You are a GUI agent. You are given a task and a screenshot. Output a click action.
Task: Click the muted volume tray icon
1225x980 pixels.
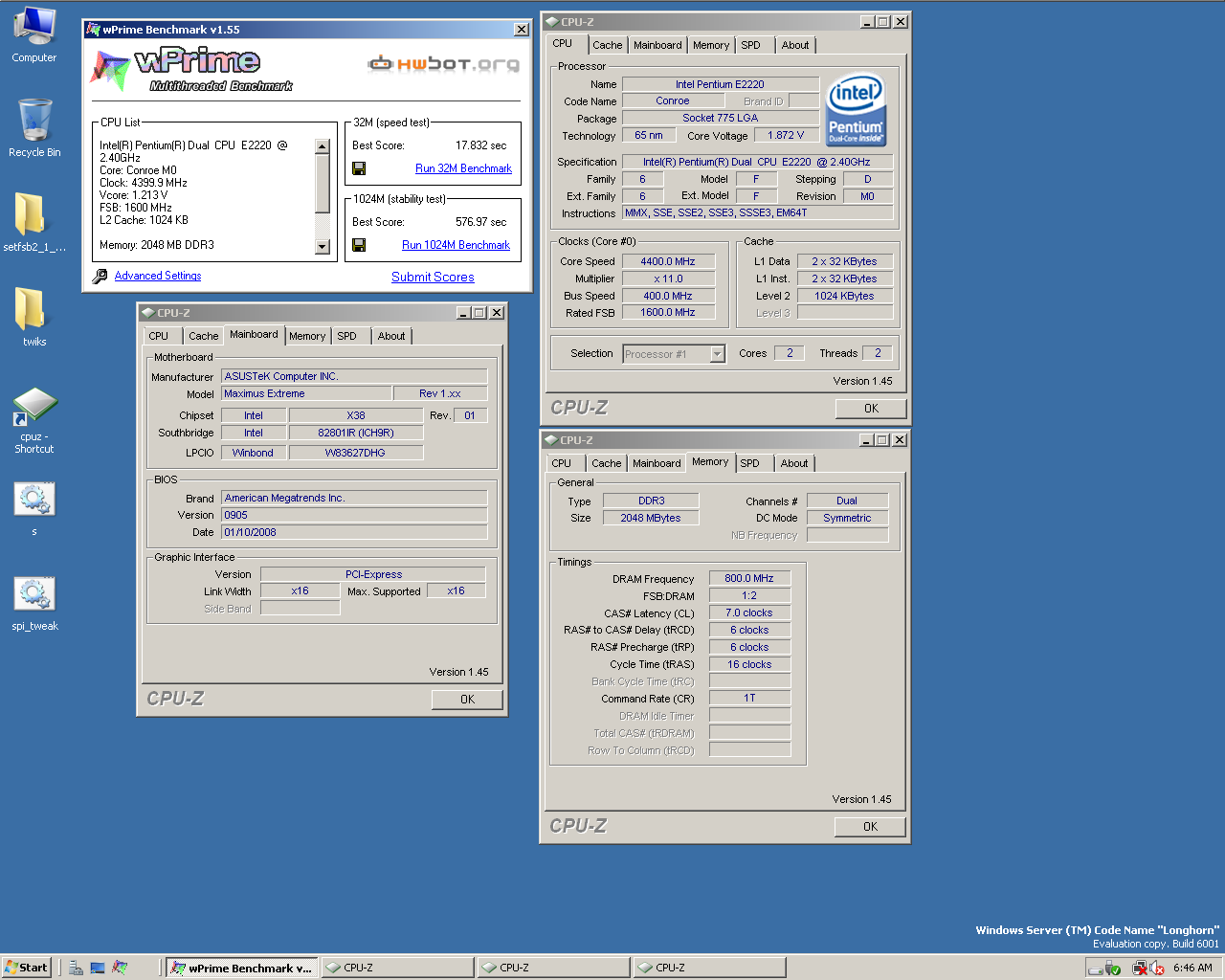click(x=1157, y=969)
